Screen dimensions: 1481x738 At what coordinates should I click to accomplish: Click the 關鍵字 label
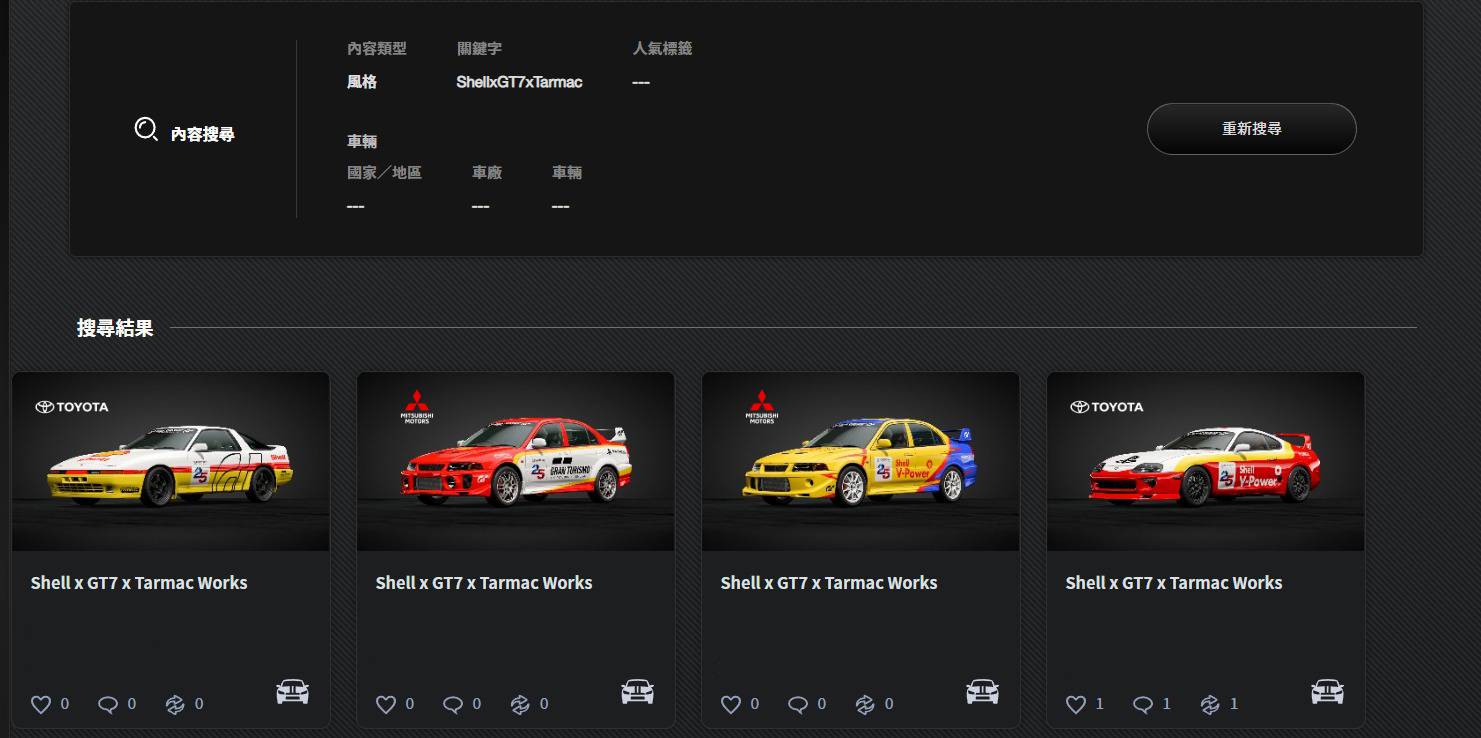point(479,48)
